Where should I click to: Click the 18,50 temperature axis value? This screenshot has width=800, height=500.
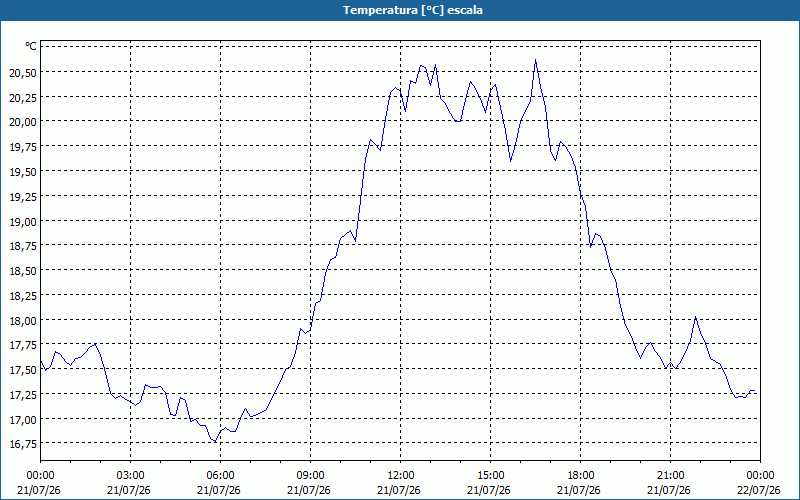(23, 271)
